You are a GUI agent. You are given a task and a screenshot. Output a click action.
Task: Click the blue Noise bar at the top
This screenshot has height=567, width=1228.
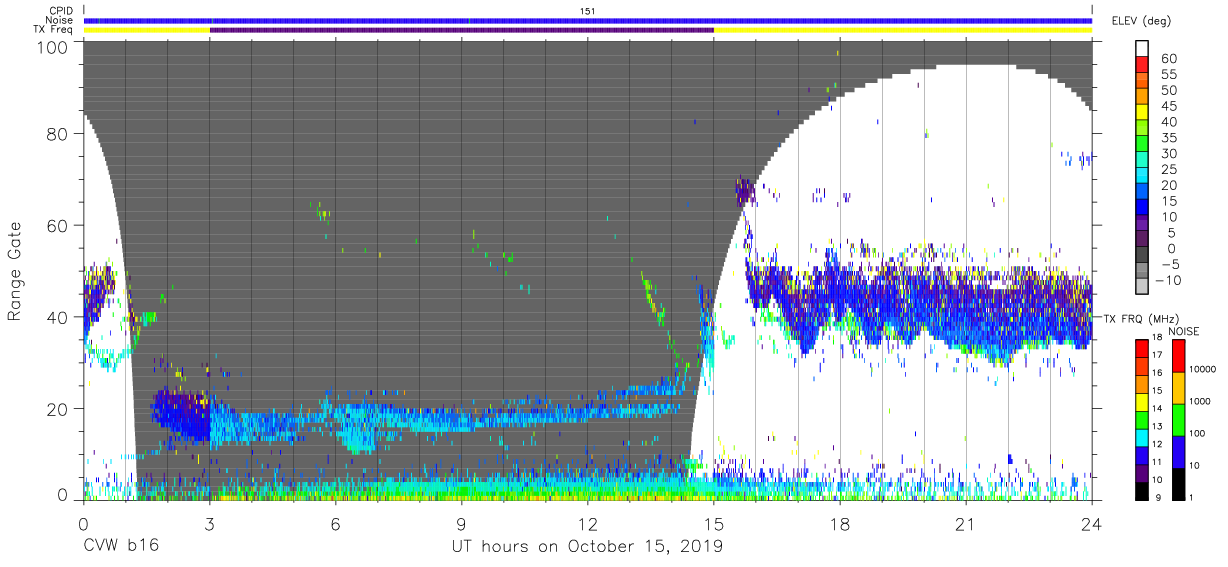click(x=588, y=20)
